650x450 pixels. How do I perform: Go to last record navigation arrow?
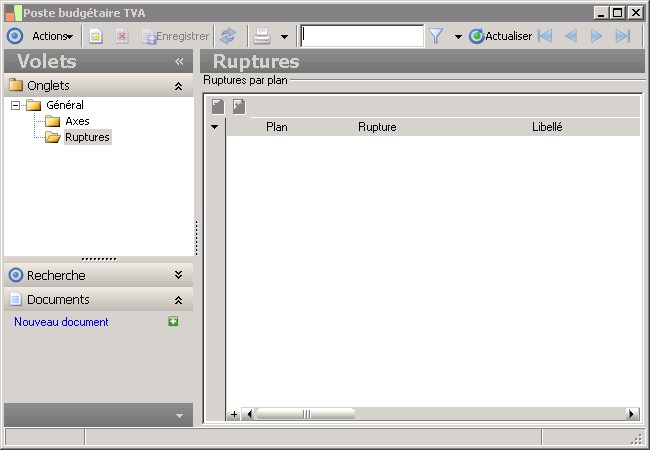tap(623, 36)
